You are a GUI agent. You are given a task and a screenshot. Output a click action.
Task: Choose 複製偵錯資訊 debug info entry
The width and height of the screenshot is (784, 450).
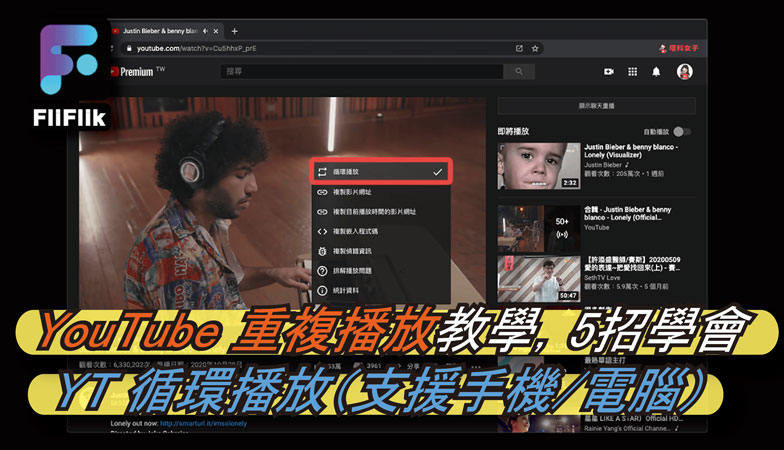380,251
